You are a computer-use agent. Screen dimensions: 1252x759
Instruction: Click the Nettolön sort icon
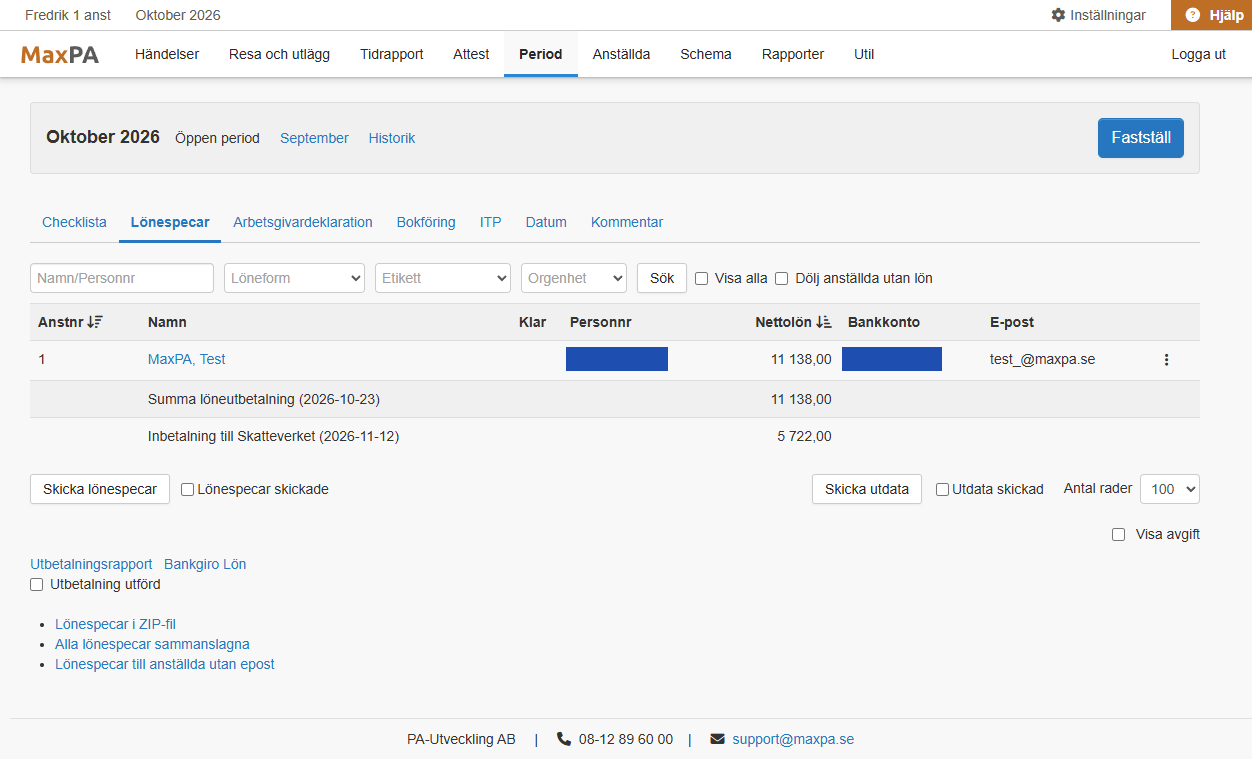824,322
